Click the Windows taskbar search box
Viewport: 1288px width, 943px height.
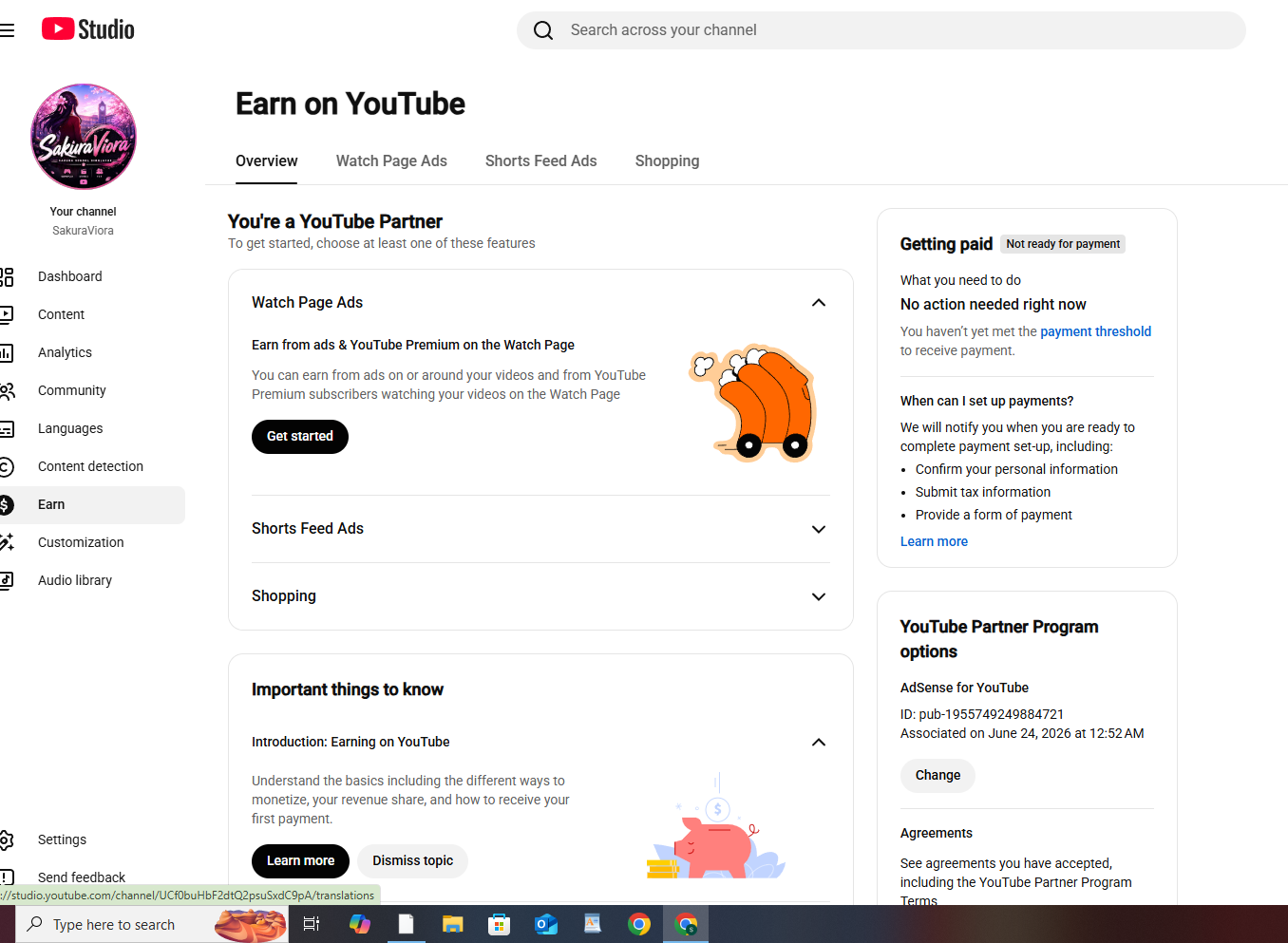click(152, 924)
